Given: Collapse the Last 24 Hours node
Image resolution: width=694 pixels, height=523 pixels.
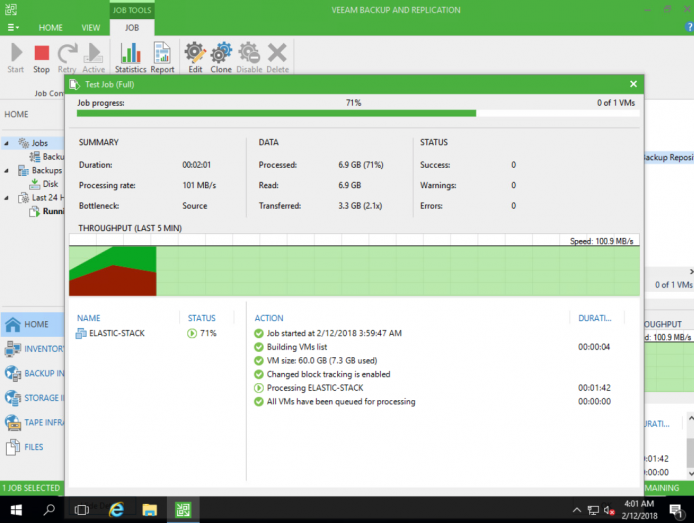Looking at the screenshot, I should (x=6, y=198).
